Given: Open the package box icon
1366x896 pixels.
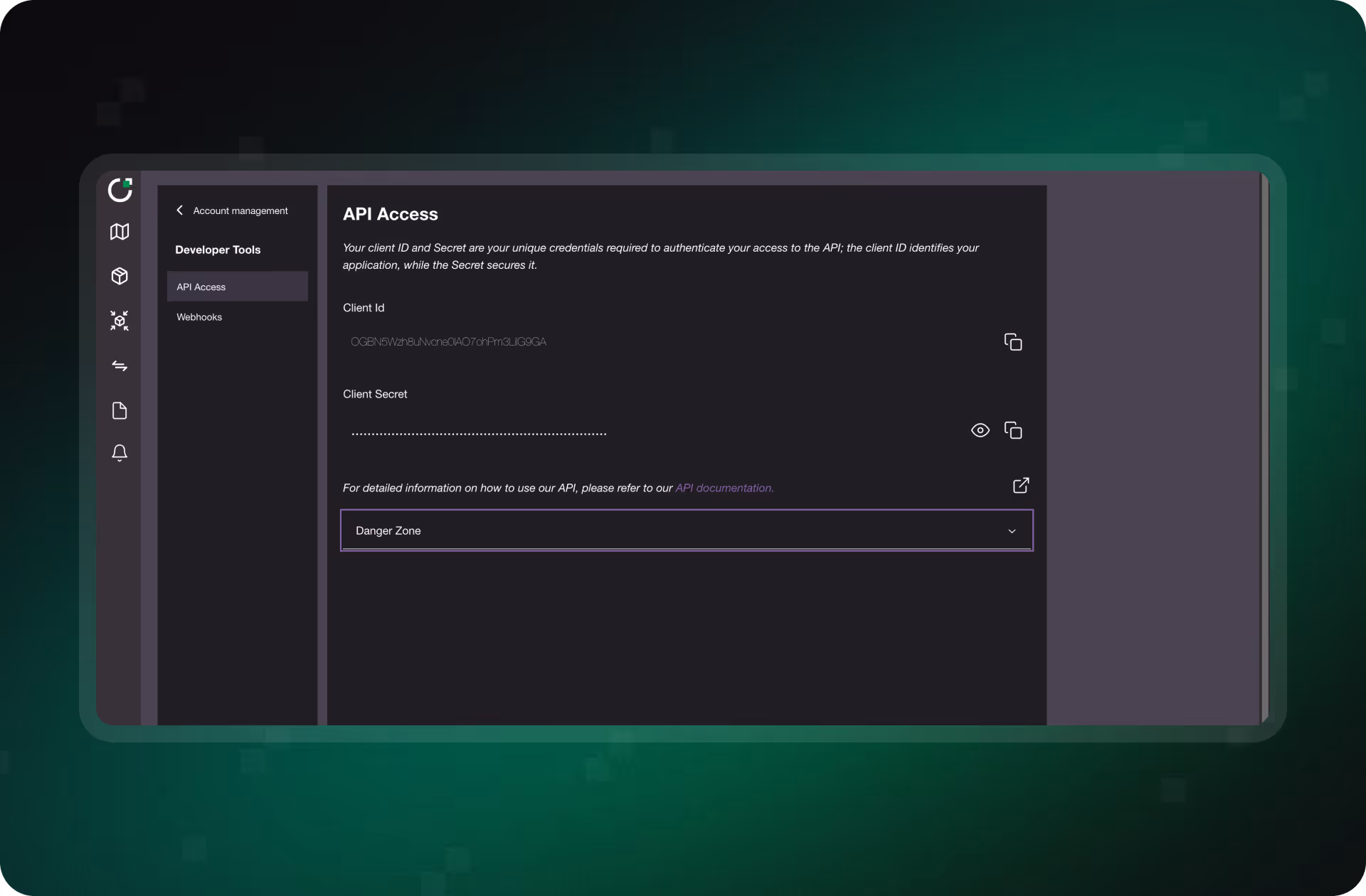Looking at the screenshot, I should pos(120,276).
